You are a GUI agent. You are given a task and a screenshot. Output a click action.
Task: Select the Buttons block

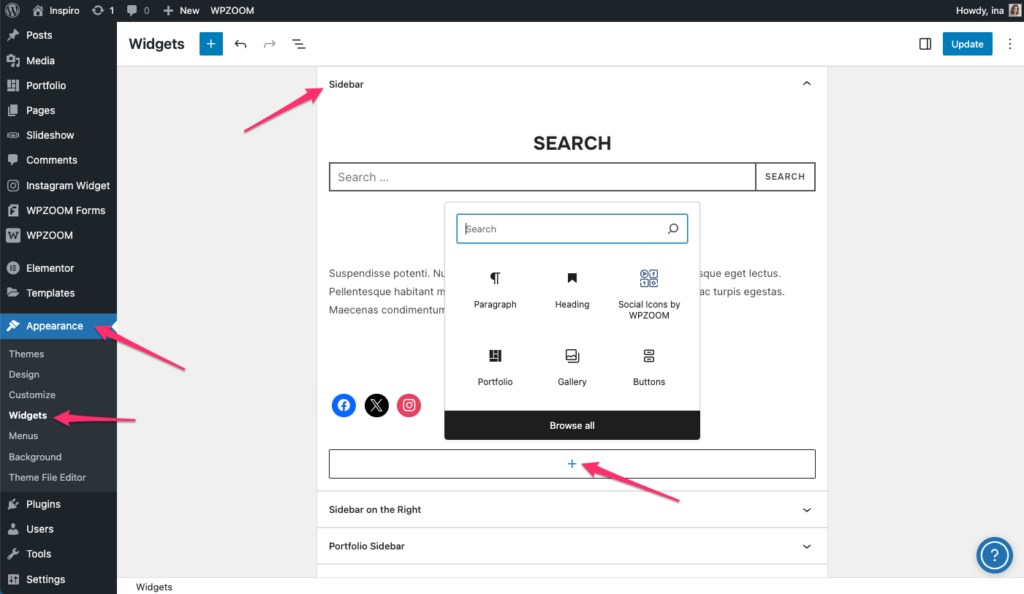pos(649,367)
